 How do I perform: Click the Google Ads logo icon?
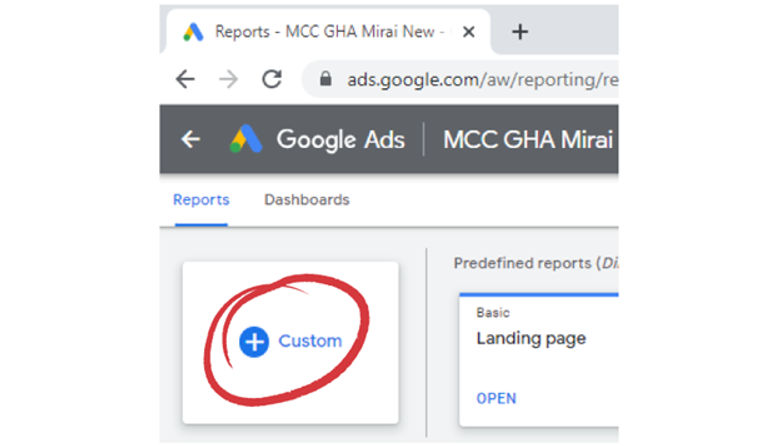[x=246, y=139]
